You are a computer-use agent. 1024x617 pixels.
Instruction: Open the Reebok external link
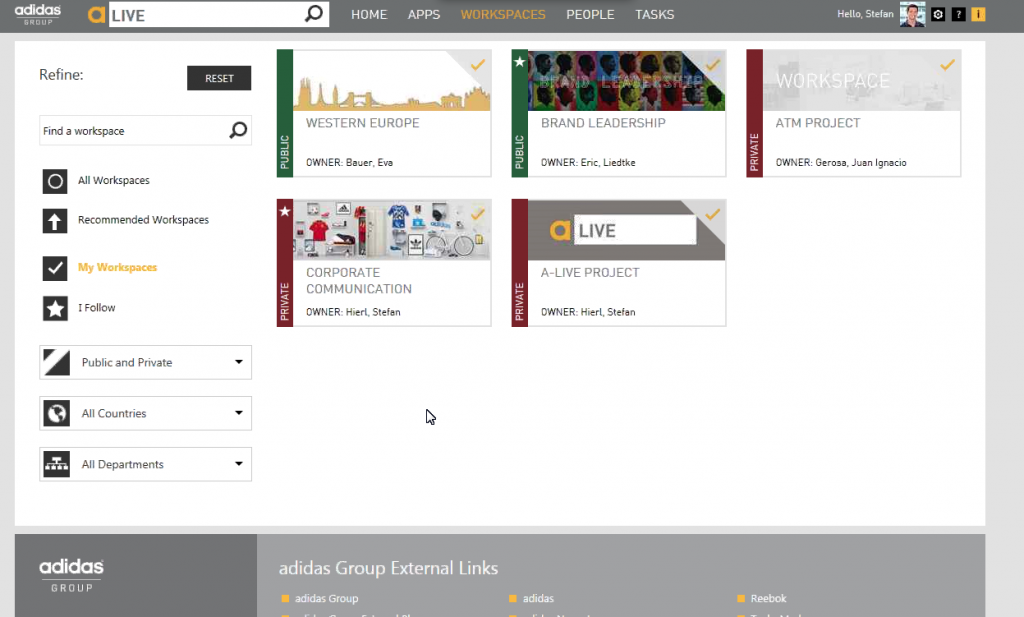pyautogui.click(x=770, y=598)
